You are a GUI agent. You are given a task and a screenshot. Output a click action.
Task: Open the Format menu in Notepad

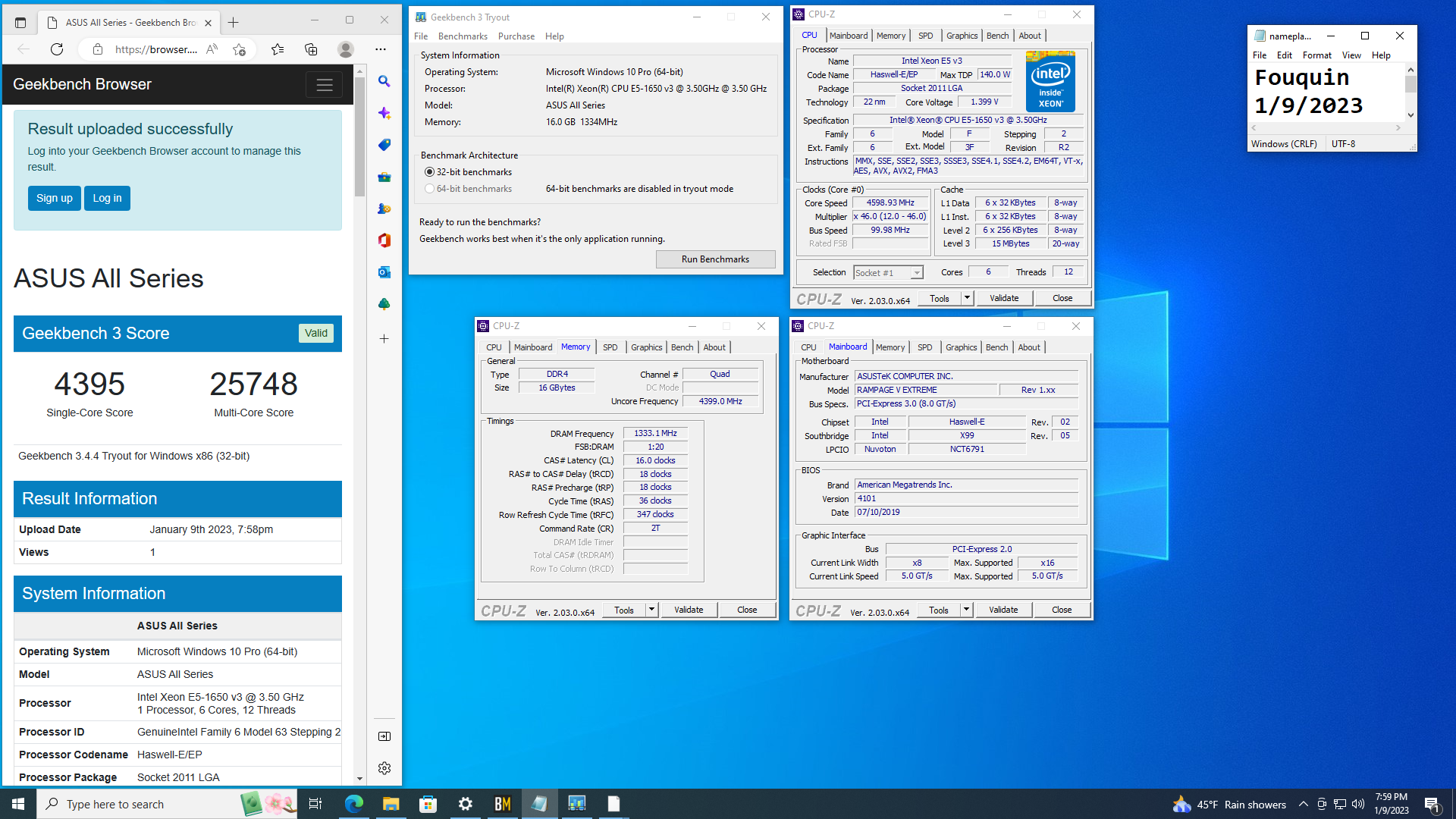pyautogui.click(x=1317, y=55)
